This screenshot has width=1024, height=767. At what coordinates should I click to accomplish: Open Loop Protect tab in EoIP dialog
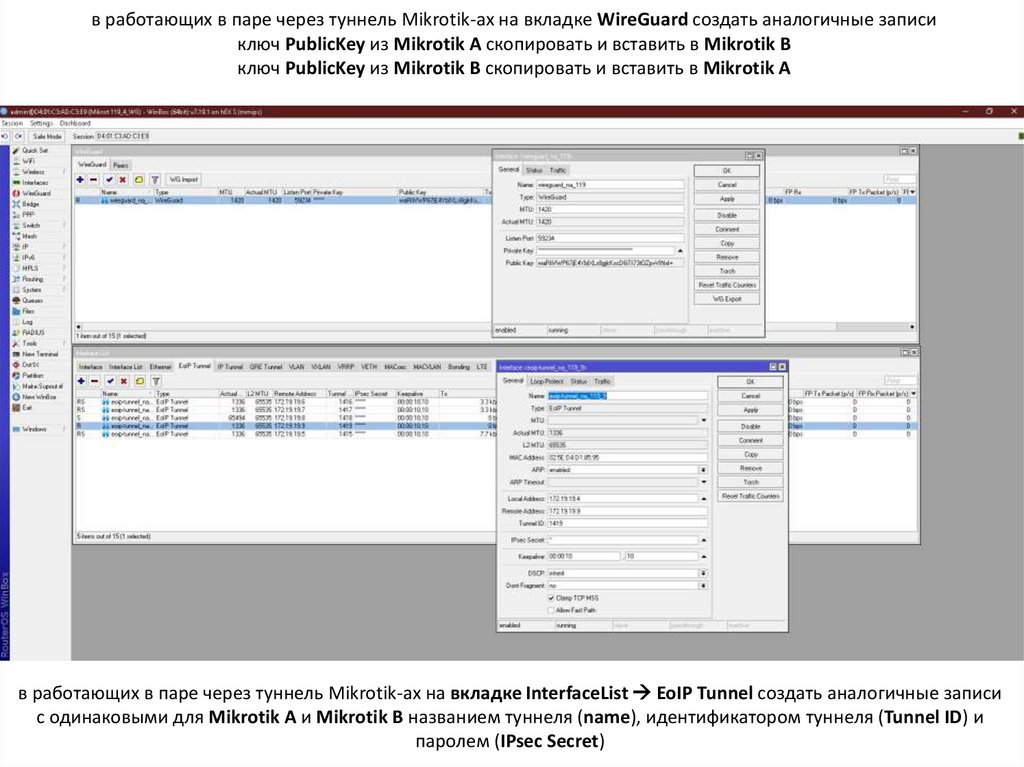tap(547, 381)
